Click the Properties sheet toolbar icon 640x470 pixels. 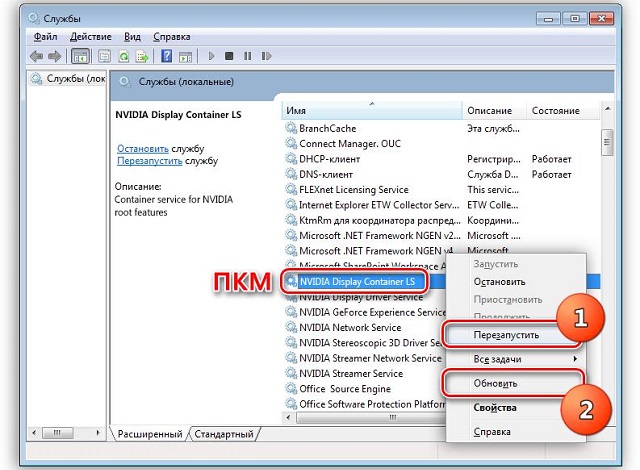point(104,56)
